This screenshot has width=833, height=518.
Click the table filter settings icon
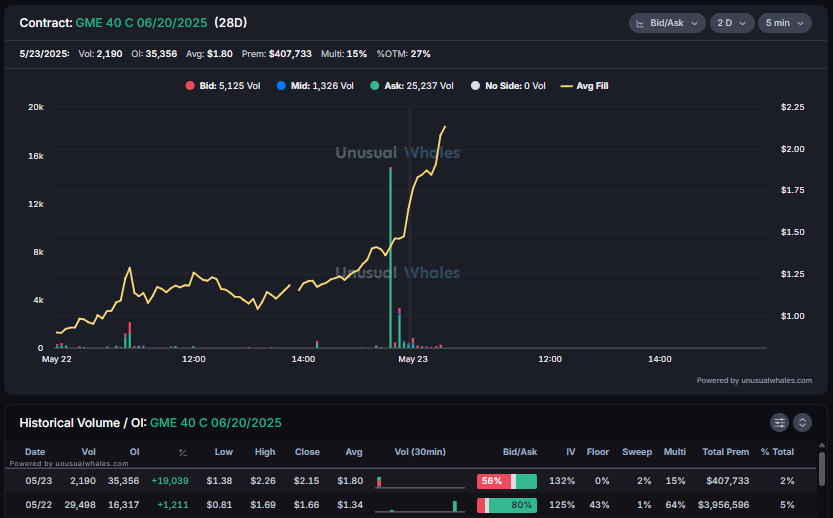(x=779, y=423)
